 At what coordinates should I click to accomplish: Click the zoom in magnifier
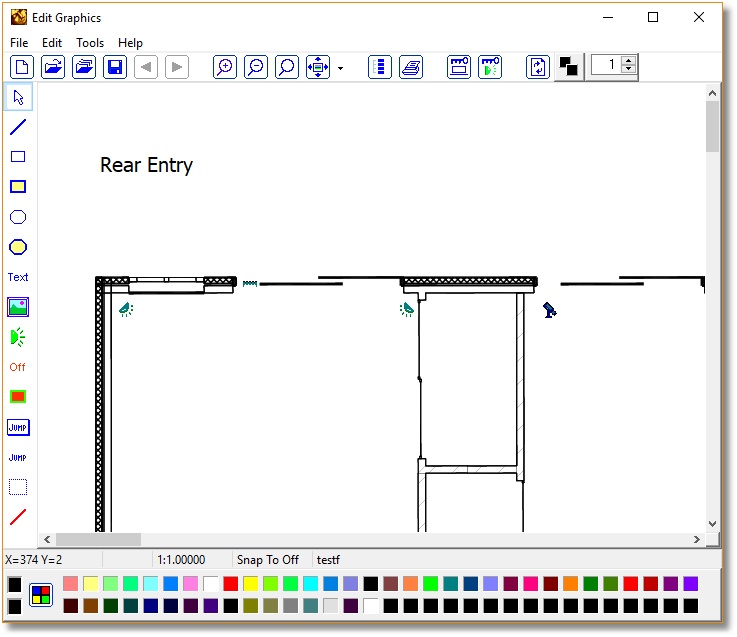click(226, 67)
